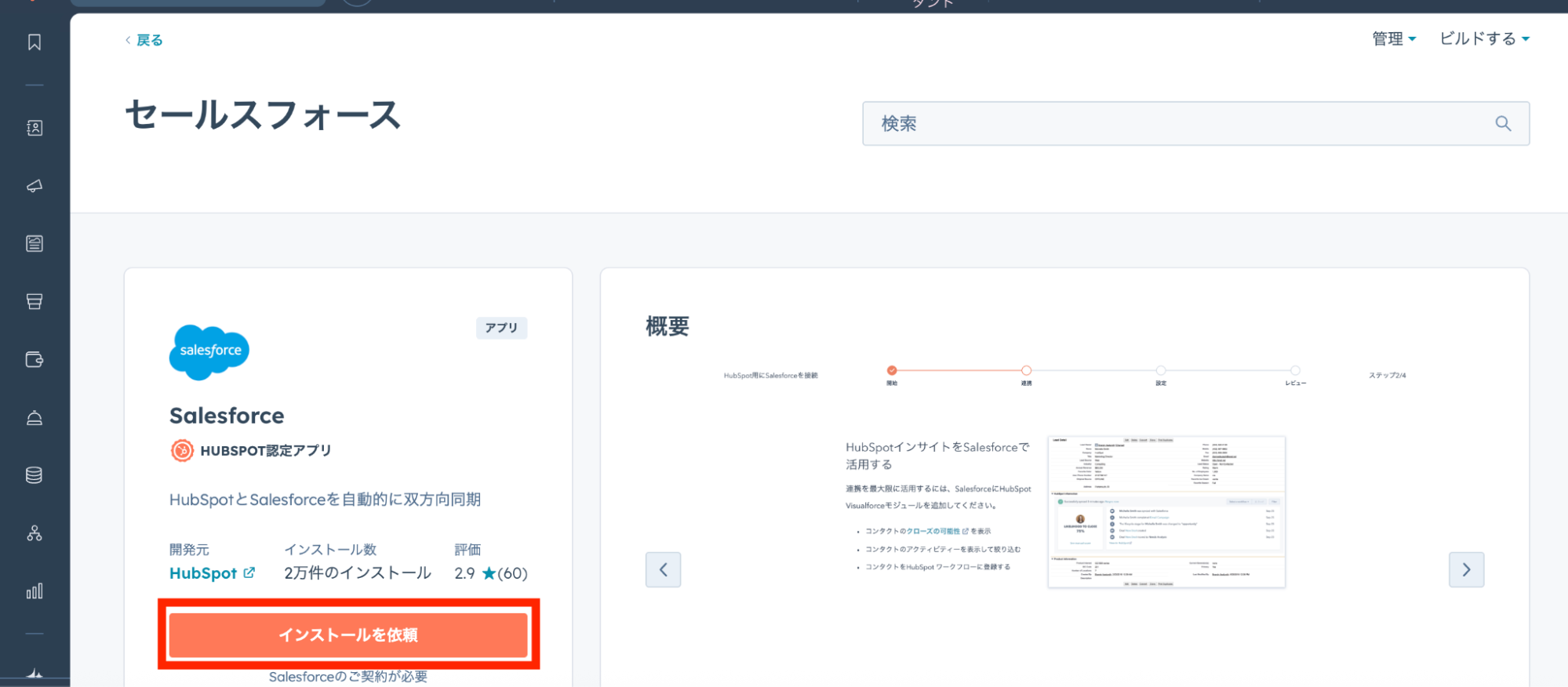Show previous overview slide
This screenshot has height=687, width=1568.
663,569
